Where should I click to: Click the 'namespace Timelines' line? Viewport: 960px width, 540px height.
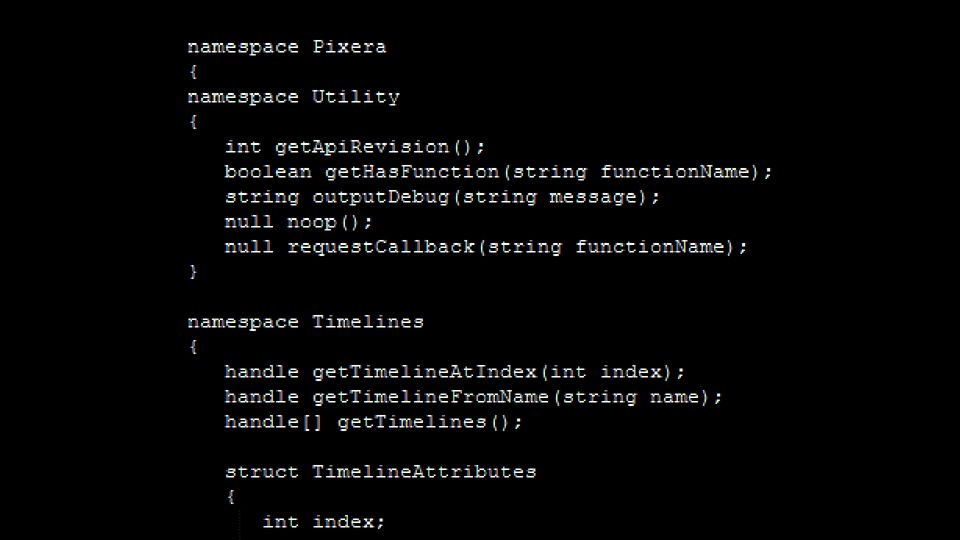[306, 322]
